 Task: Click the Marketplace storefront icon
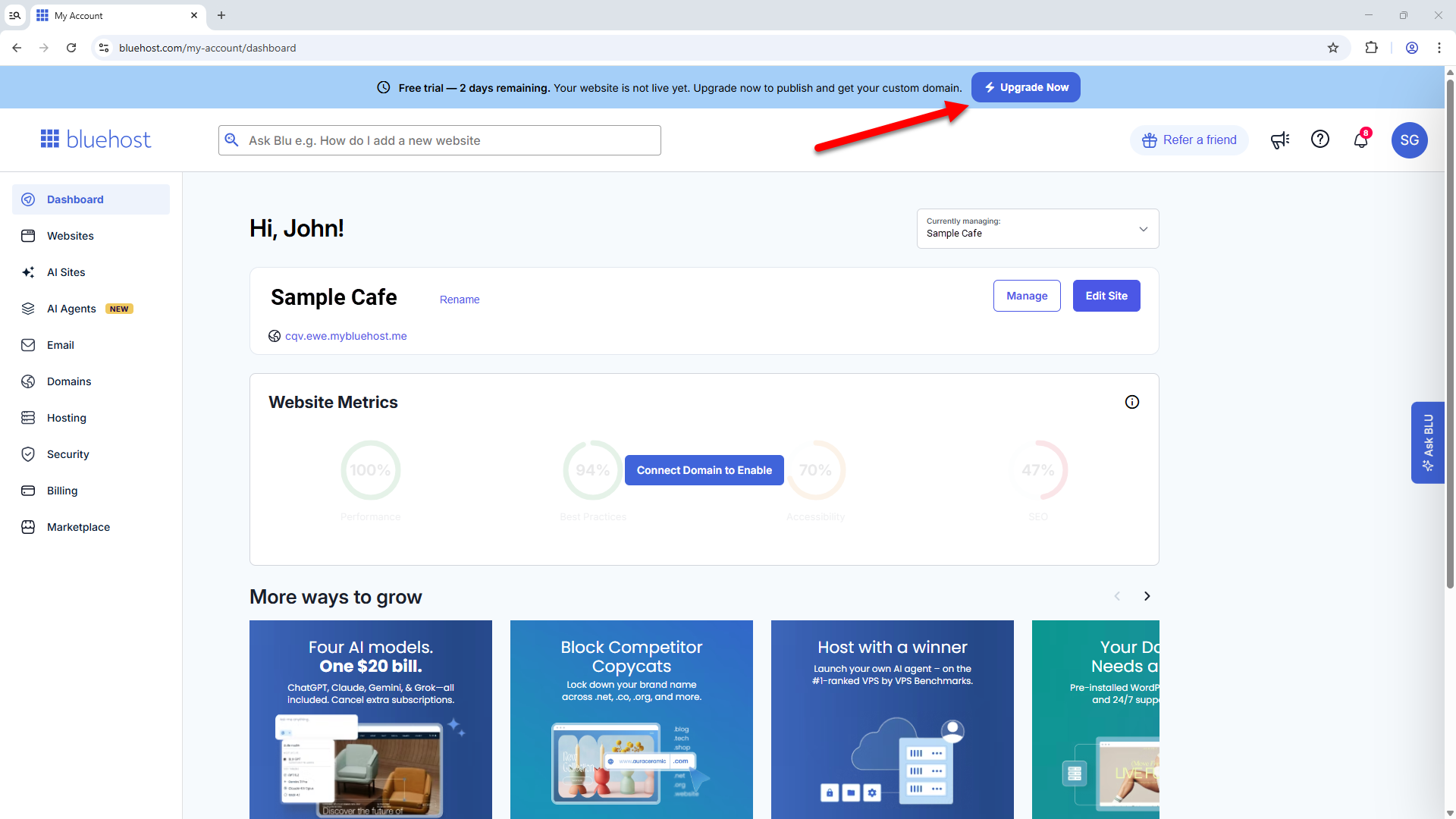(28, 527)
